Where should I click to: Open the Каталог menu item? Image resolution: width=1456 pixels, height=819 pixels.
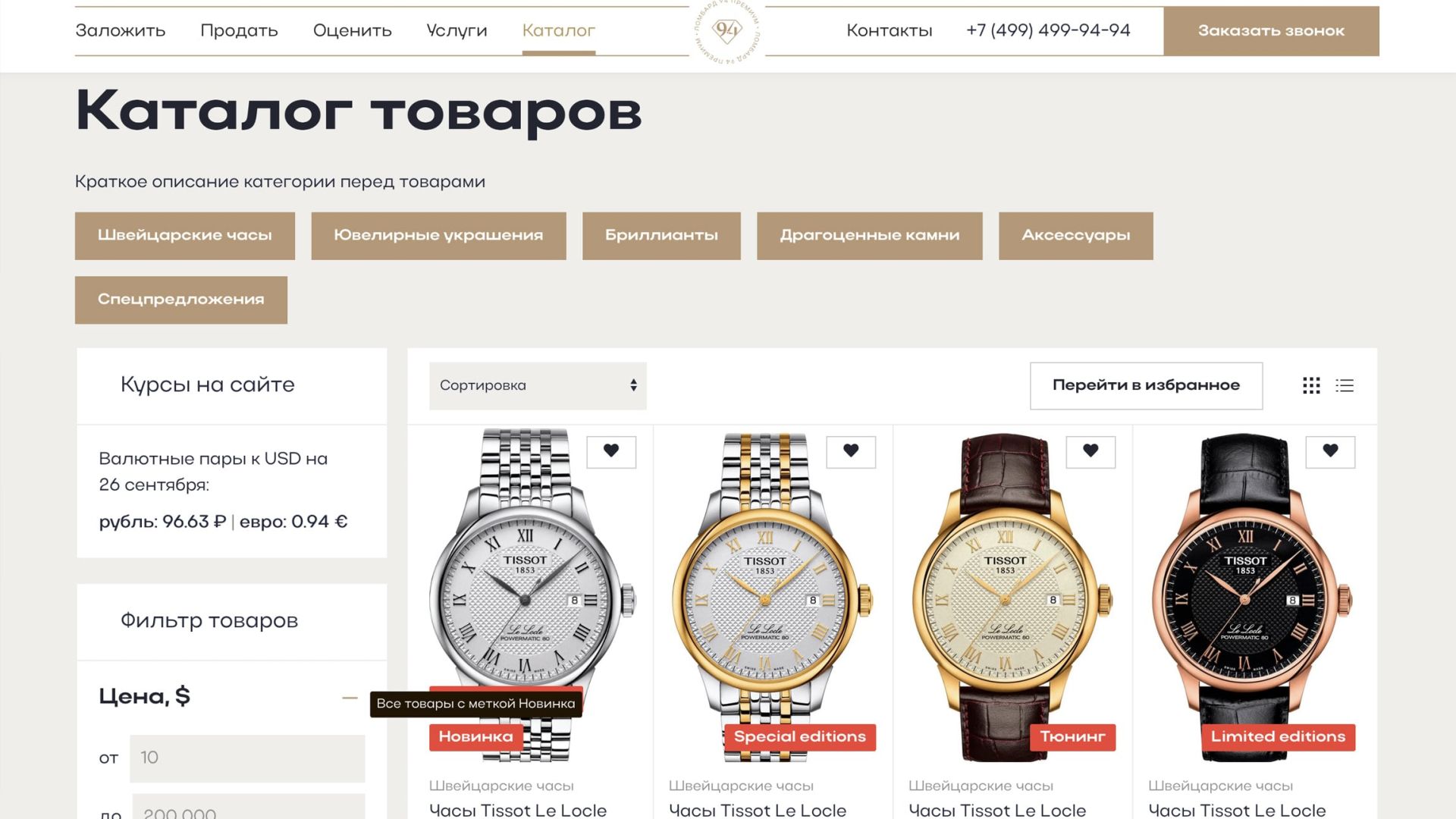click(559, 31)
